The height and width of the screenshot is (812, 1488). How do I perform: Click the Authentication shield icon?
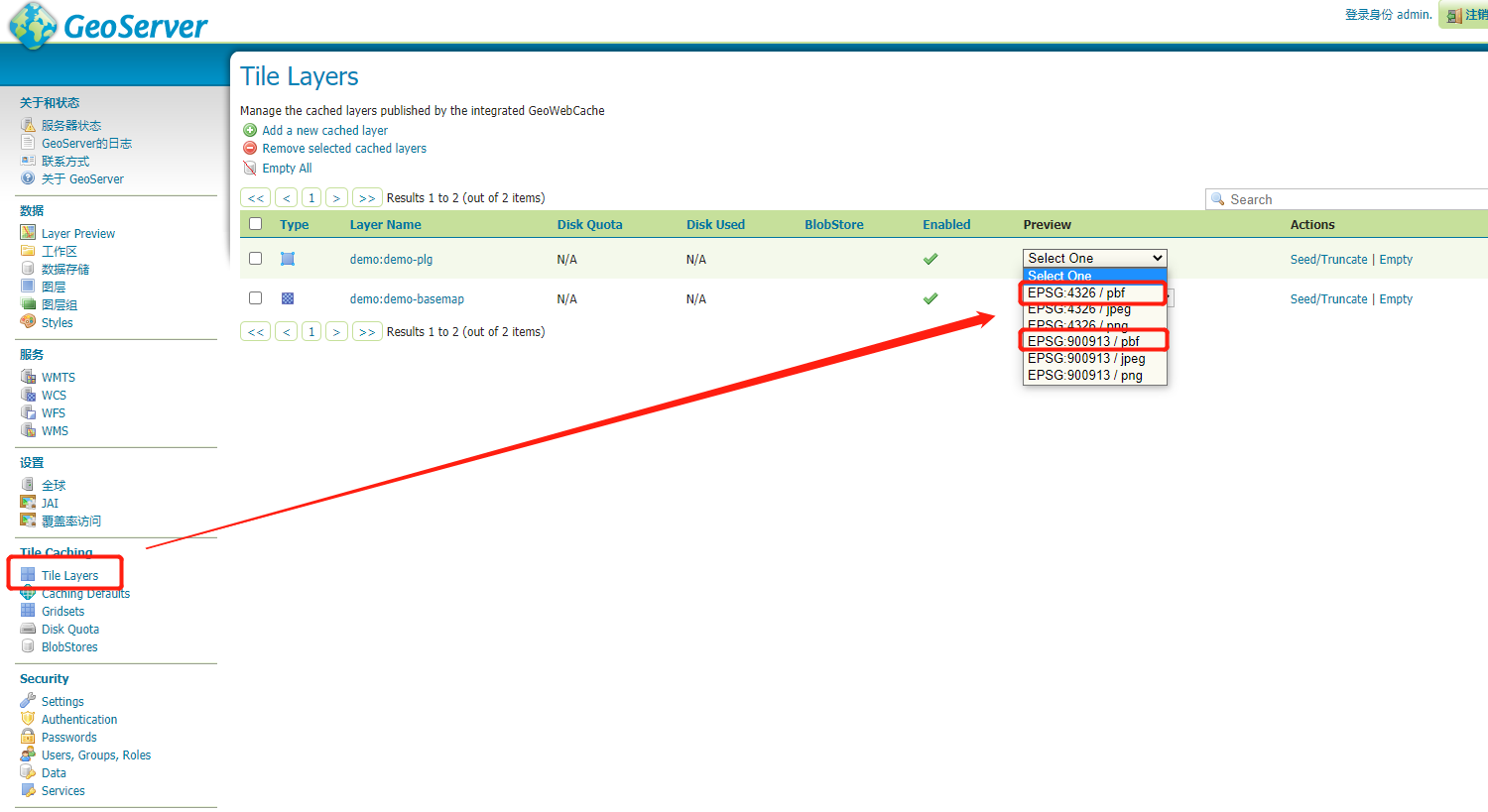click(28, 719)
